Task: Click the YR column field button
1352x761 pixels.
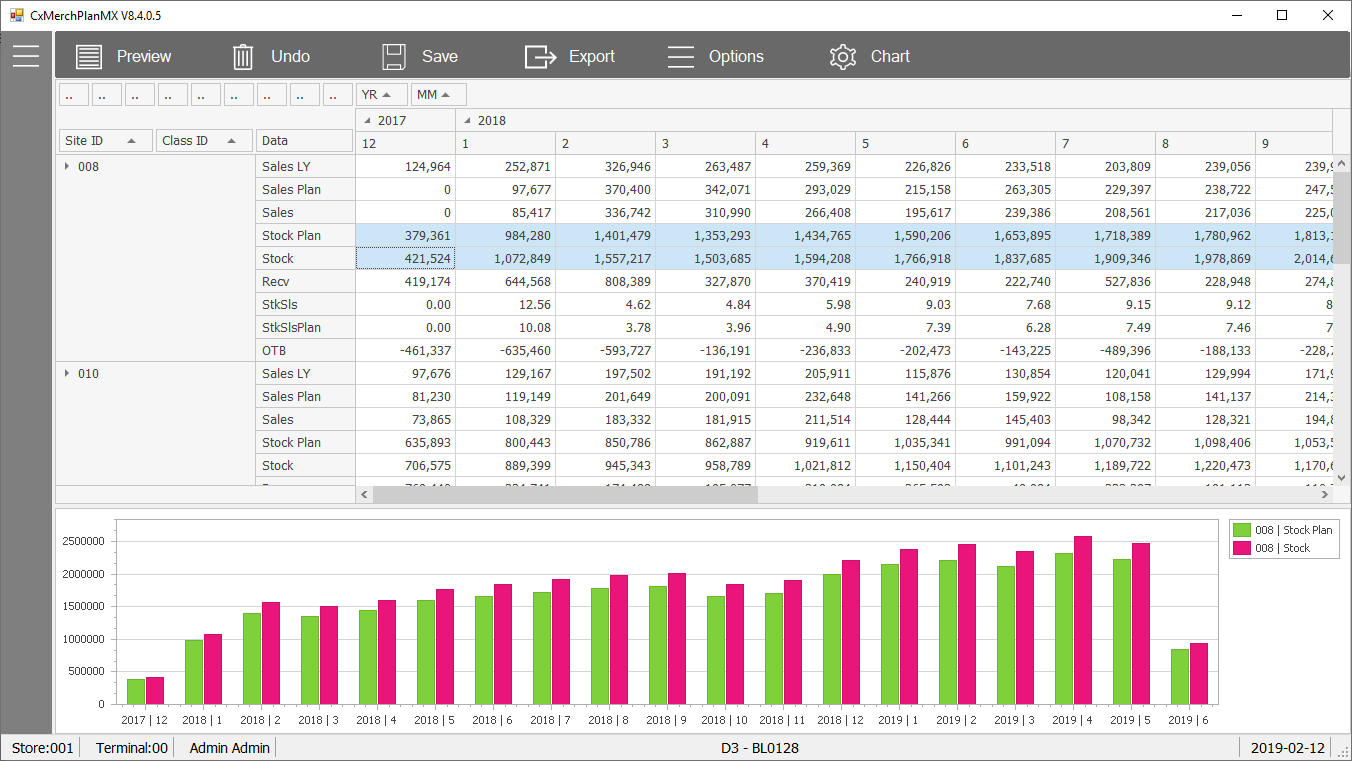Action: (x=381, y=95)
